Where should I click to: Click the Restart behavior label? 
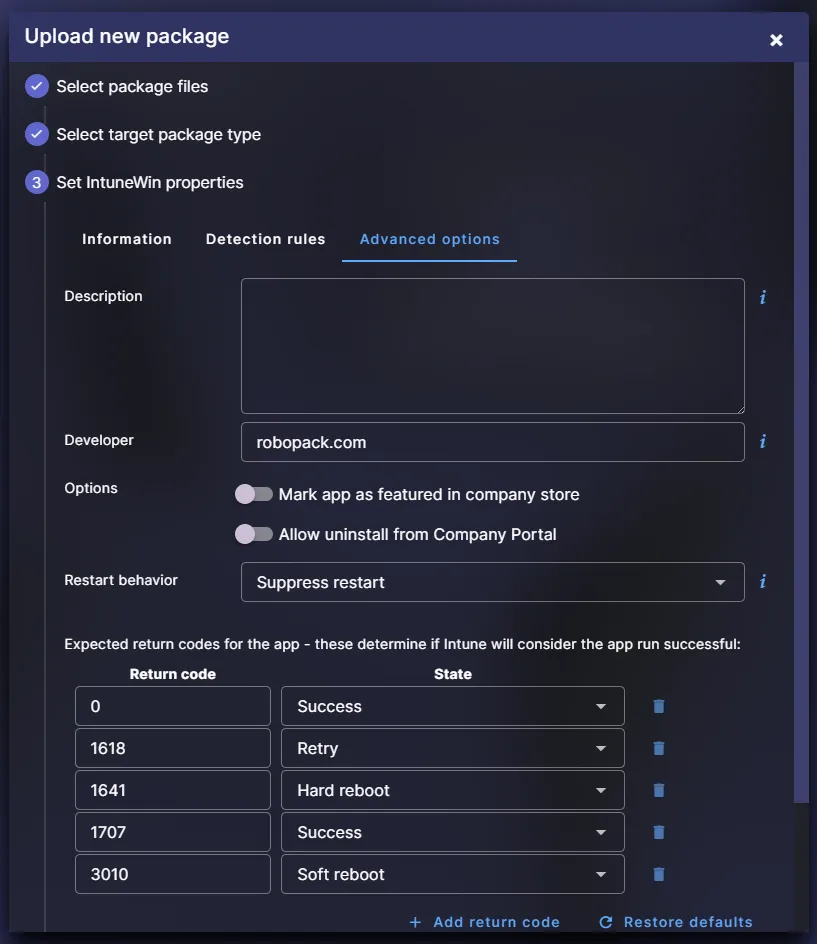pos(121,580)
